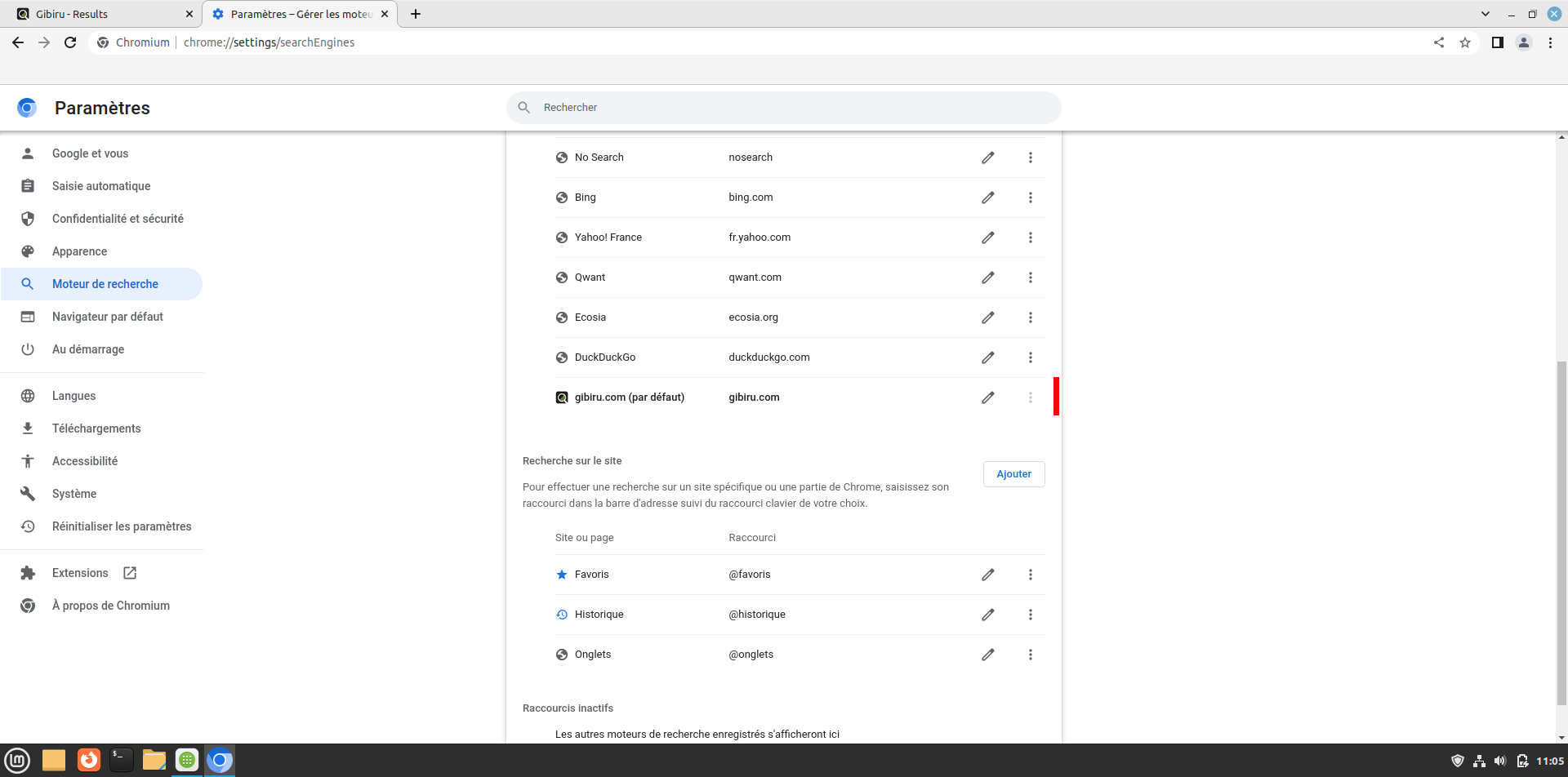Click the edit pencil for Qwant

click(x=987, y=277)
